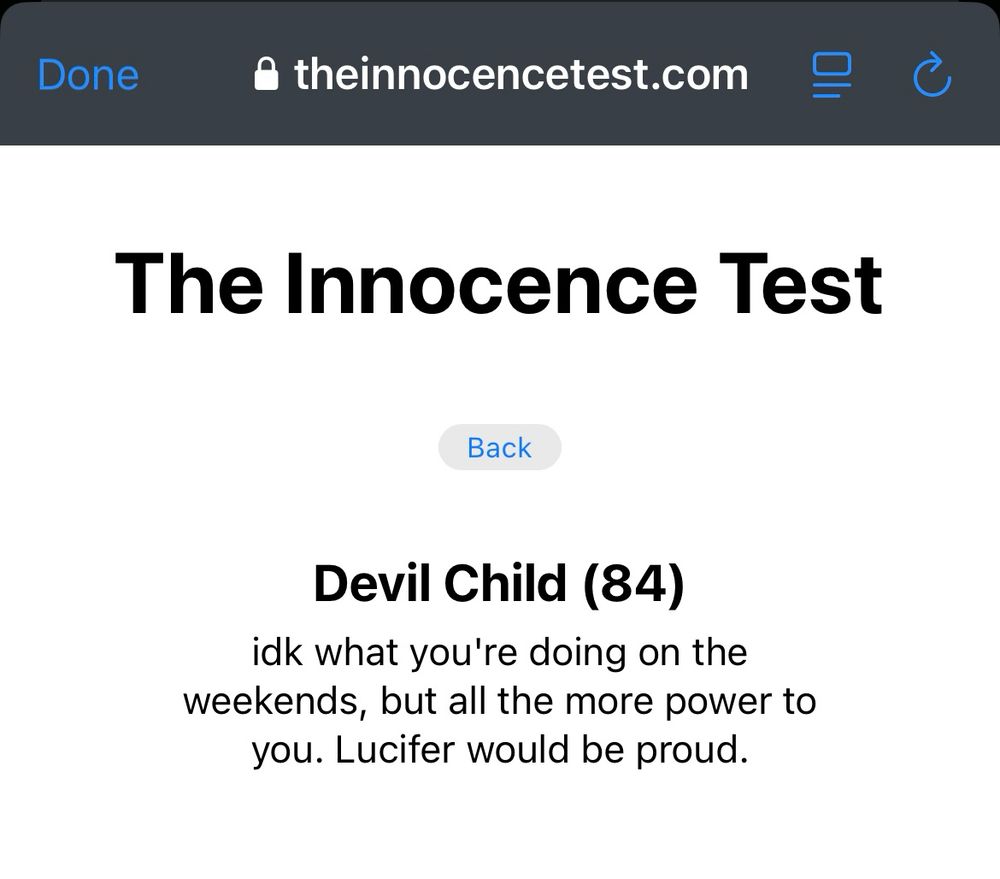Open the reader view icon
The width and height of the screenshot is (1000, 879).
click(831, 75)
